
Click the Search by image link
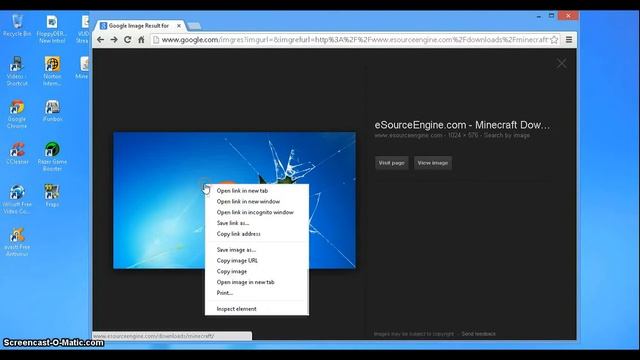pyautogui.click(x=507, y=135)
